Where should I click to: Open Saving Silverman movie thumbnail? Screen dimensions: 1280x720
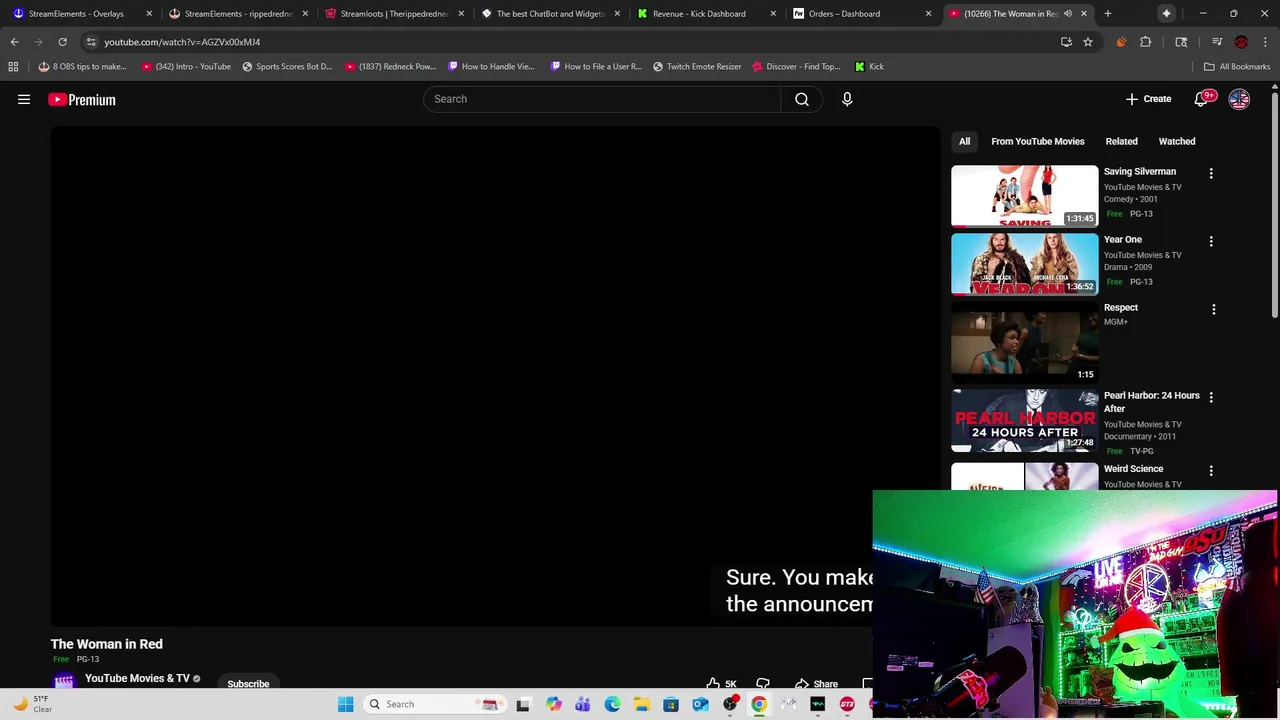coord(1024,196)
